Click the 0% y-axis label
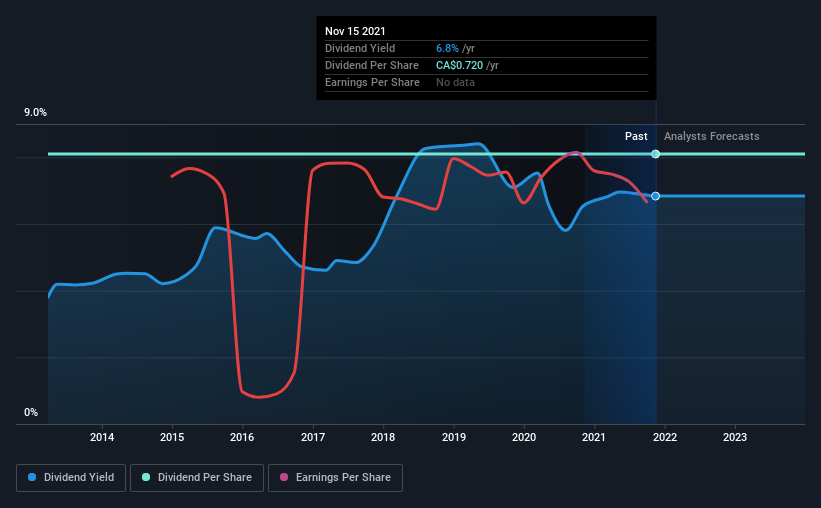 [x=31, y=413]
